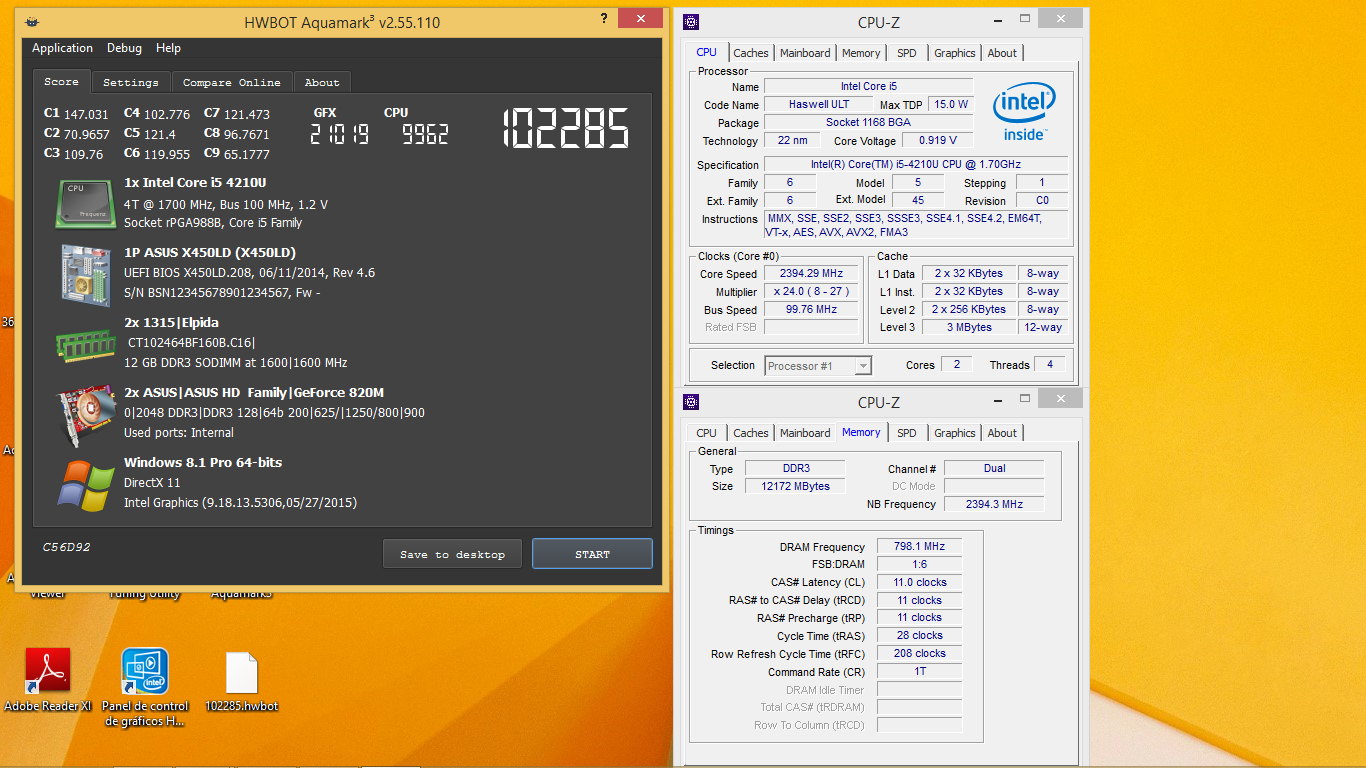The width and height of the screenshot is (1366, 768).
Task: Click the CPU score 9962
Action: [425, 134]
